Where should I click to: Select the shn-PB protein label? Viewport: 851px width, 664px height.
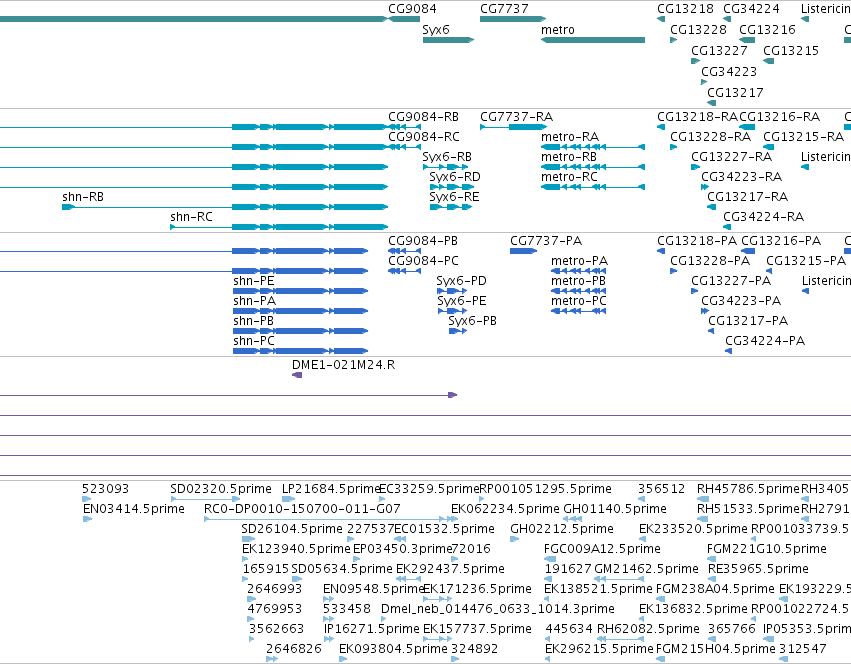[x=253, y=321]
